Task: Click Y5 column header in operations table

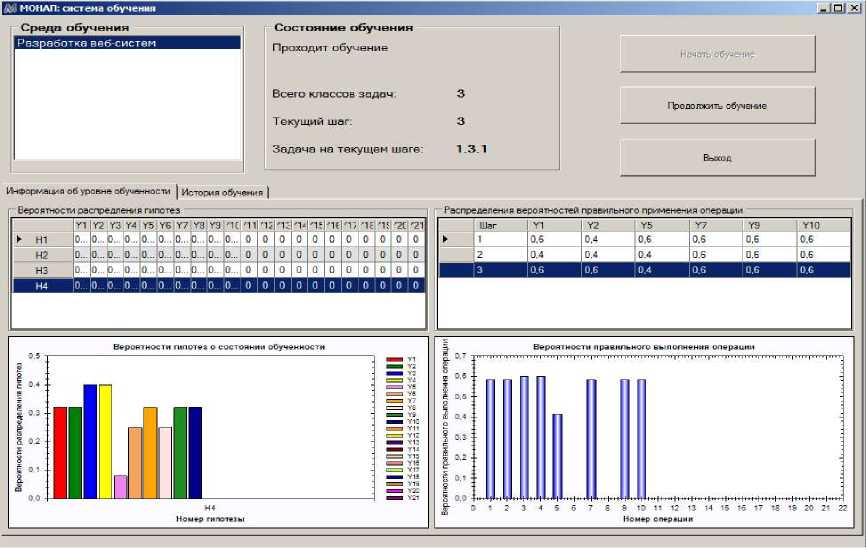Action: [647, 225]
